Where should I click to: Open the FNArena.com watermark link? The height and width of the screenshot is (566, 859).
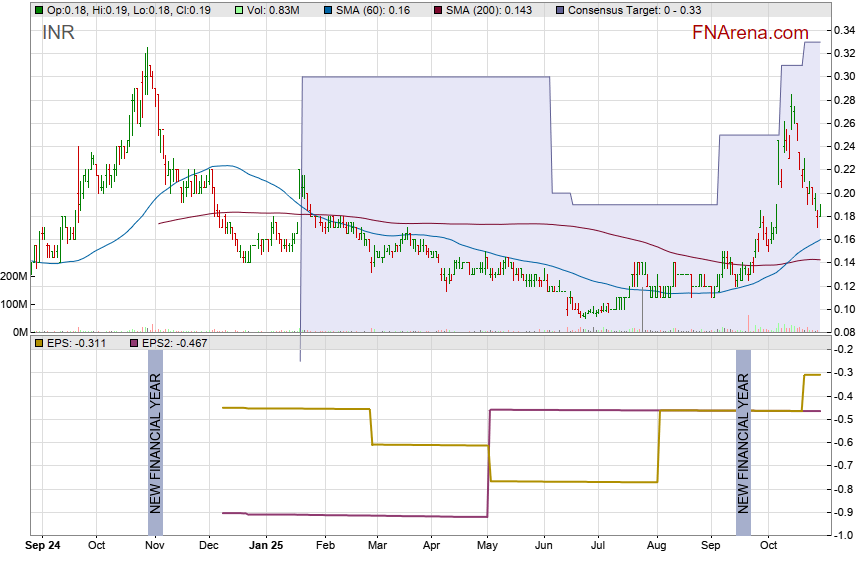[749, 33]
